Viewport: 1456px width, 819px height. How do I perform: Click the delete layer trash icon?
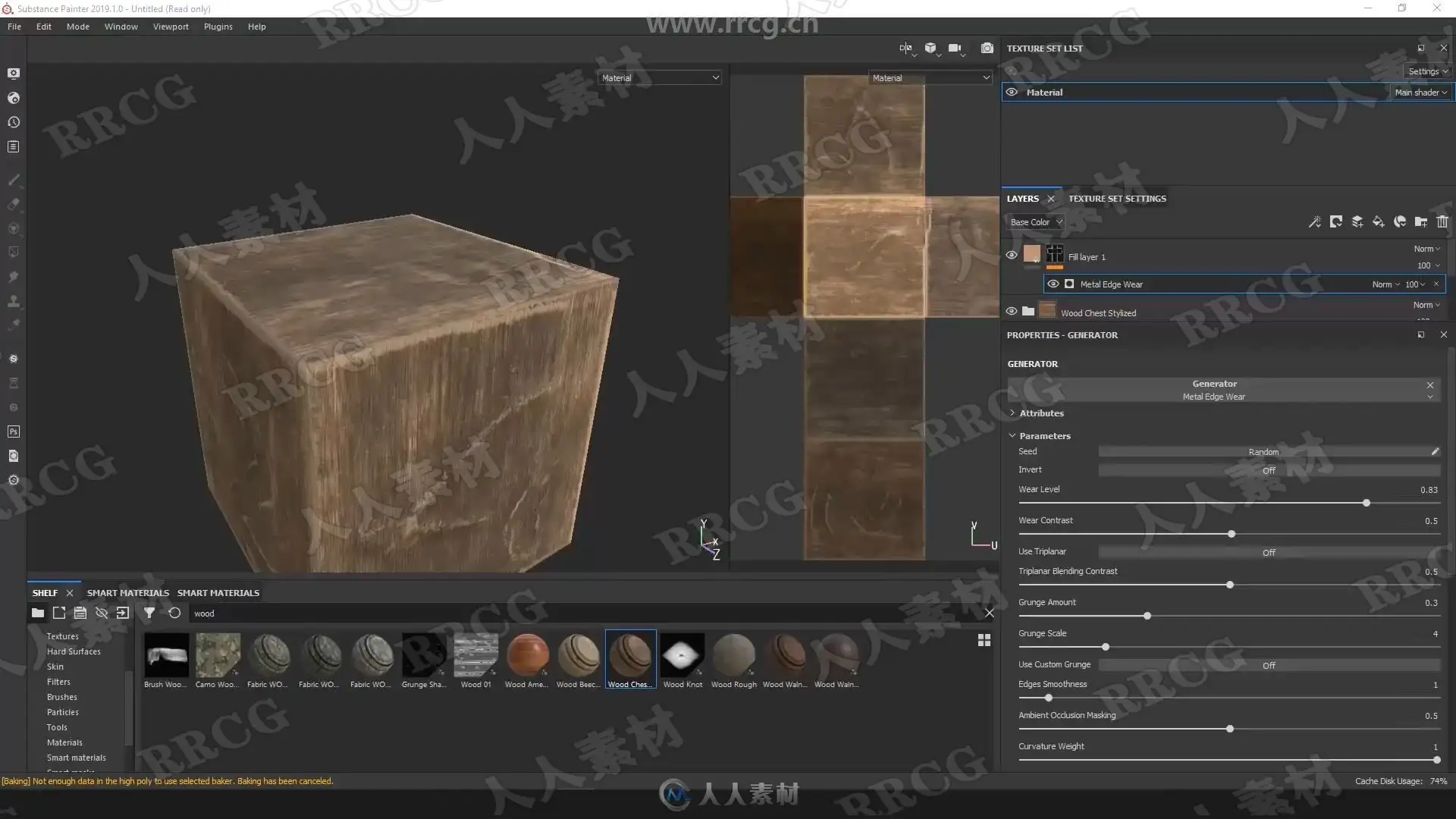tap(1442, 222)
